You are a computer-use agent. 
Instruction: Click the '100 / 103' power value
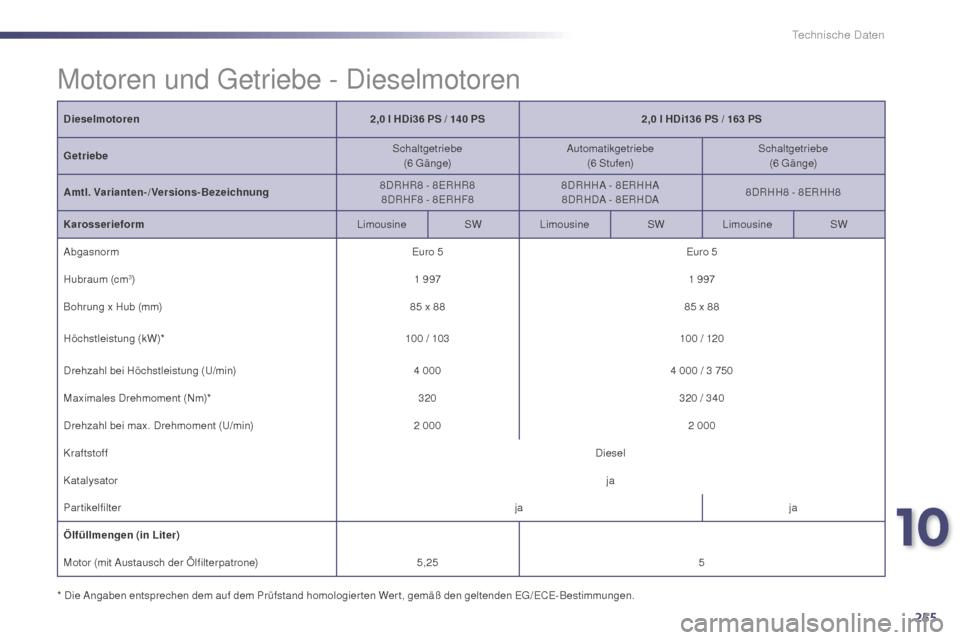coord(427,339)
